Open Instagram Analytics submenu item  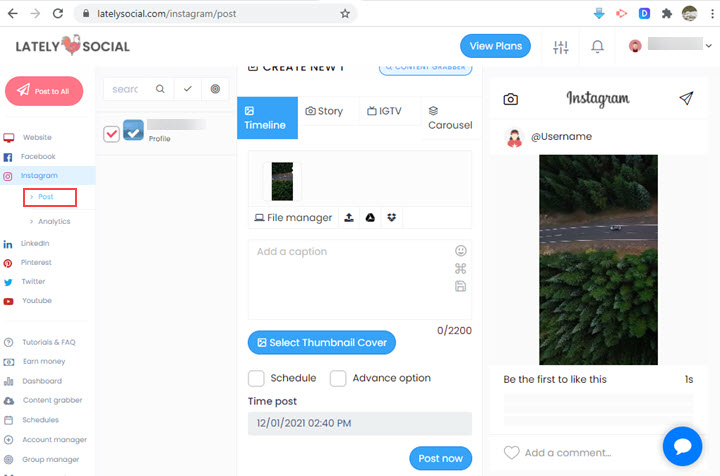[x=54, y=221]
